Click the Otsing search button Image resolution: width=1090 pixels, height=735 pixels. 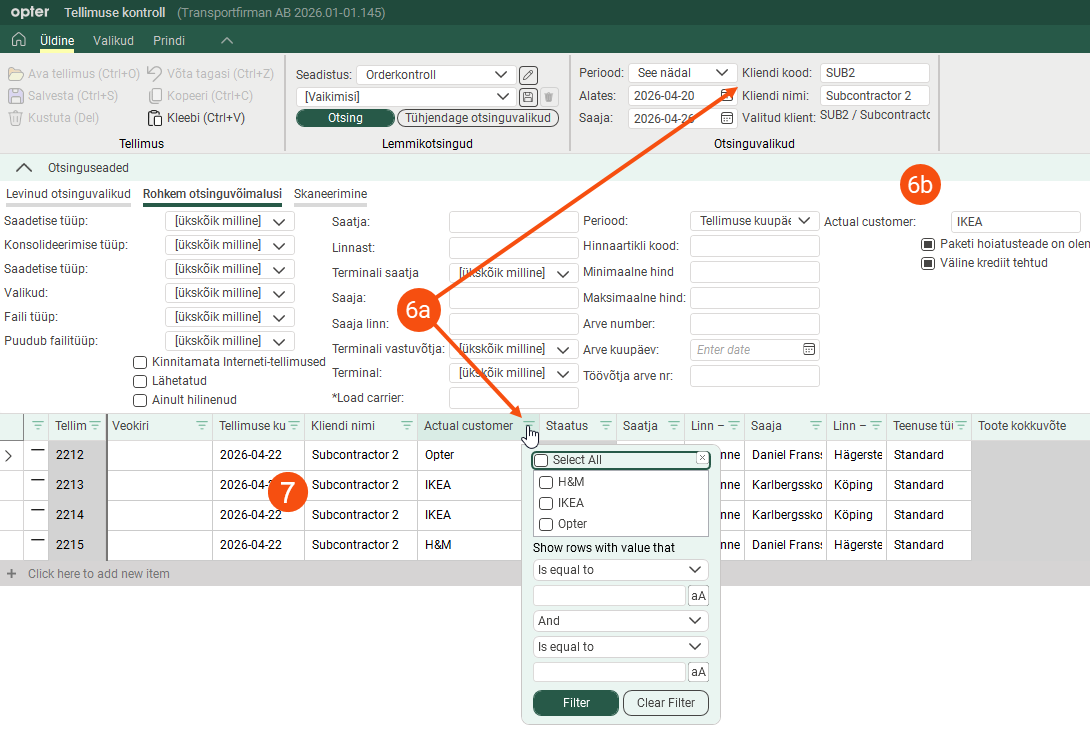pyautogui.click(x=345, y=118)
